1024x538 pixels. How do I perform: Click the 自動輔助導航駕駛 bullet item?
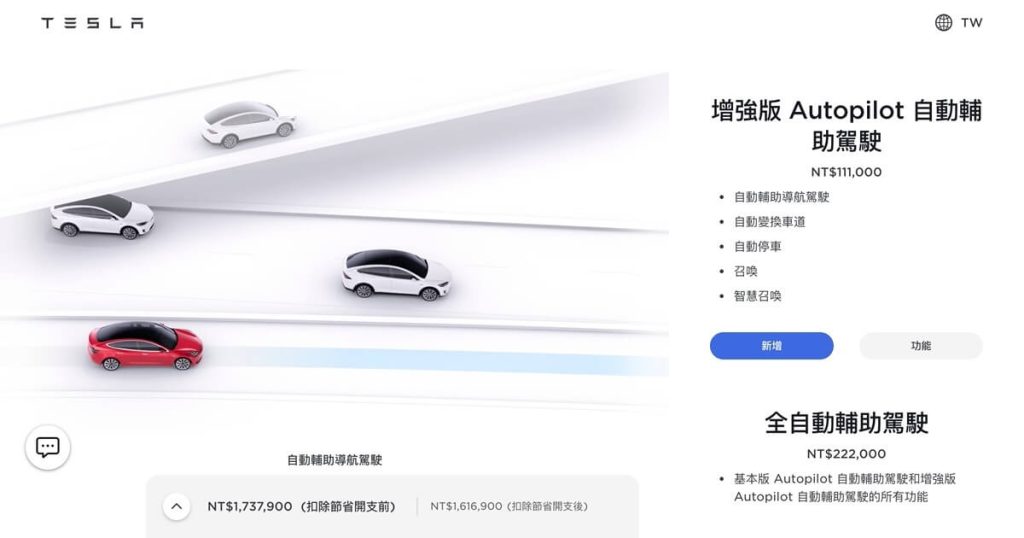781,197
